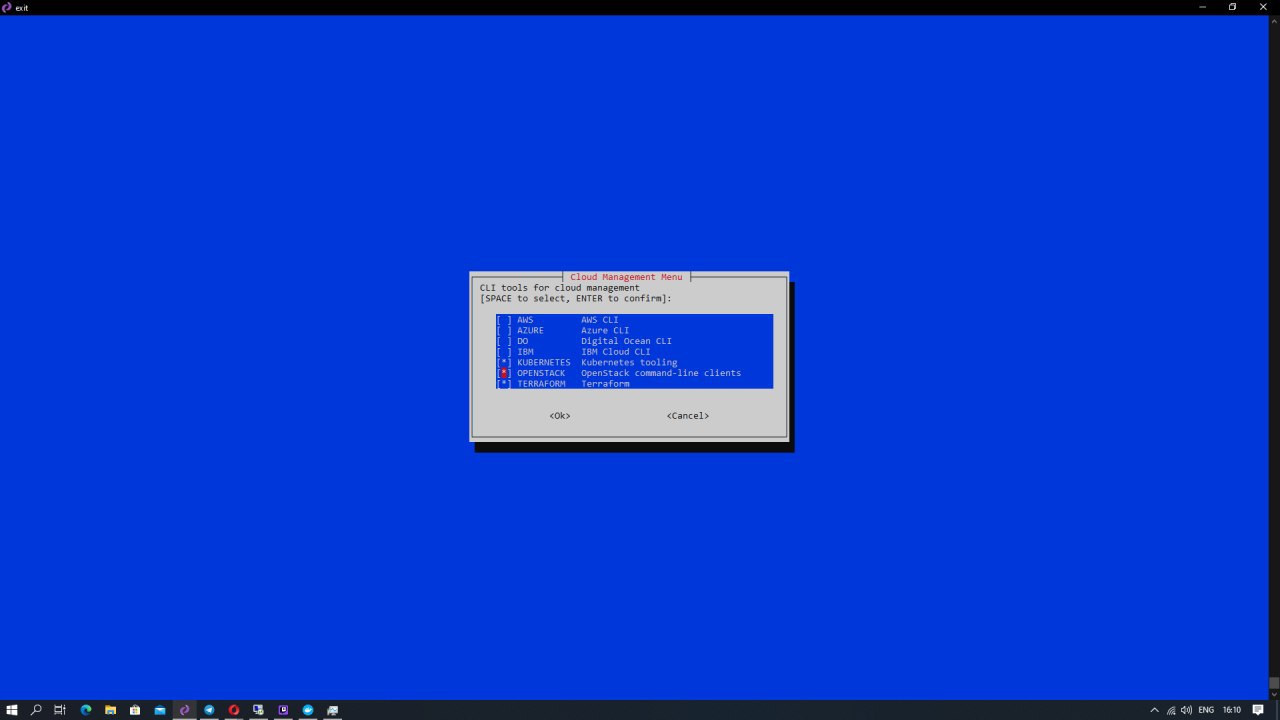Screen dimensions: 1280x720
Task: Click the 'Azure CLI' description text
Action: [x=605, y=330]
